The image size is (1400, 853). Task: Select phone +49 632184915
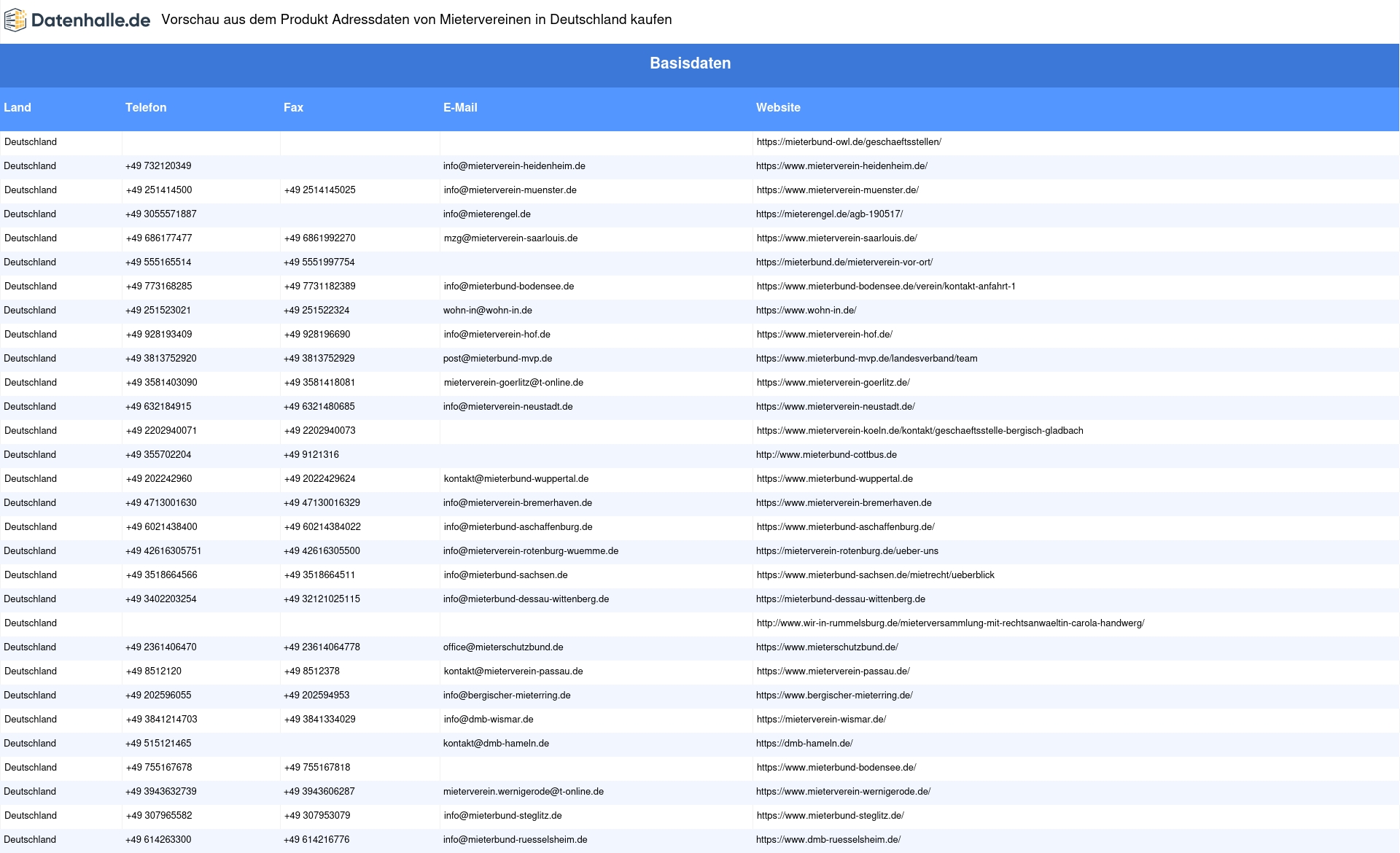point(158,407)
